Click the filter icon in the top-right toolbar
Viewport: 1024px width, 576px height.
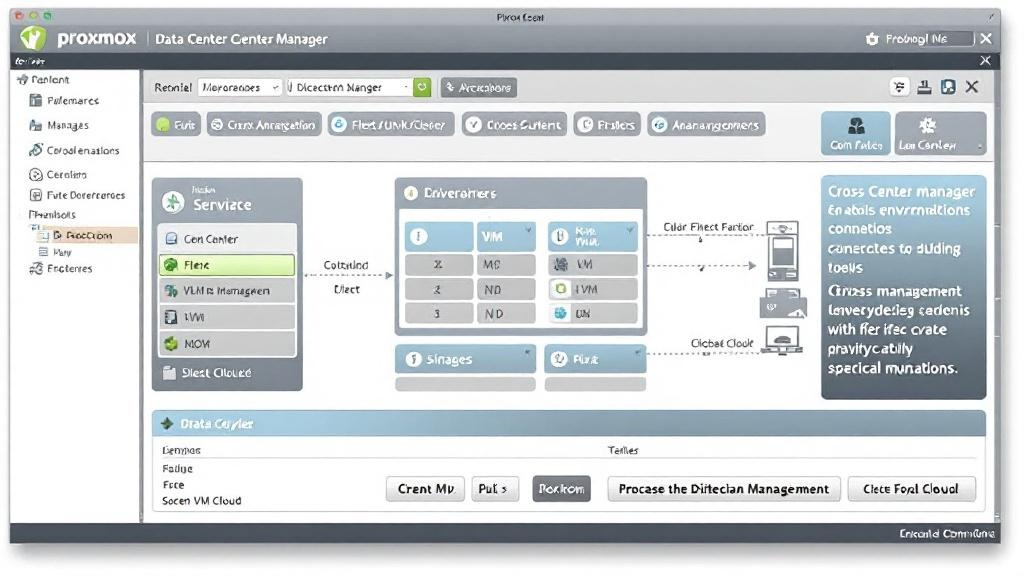pyautogui.click(x=899, y=87)
